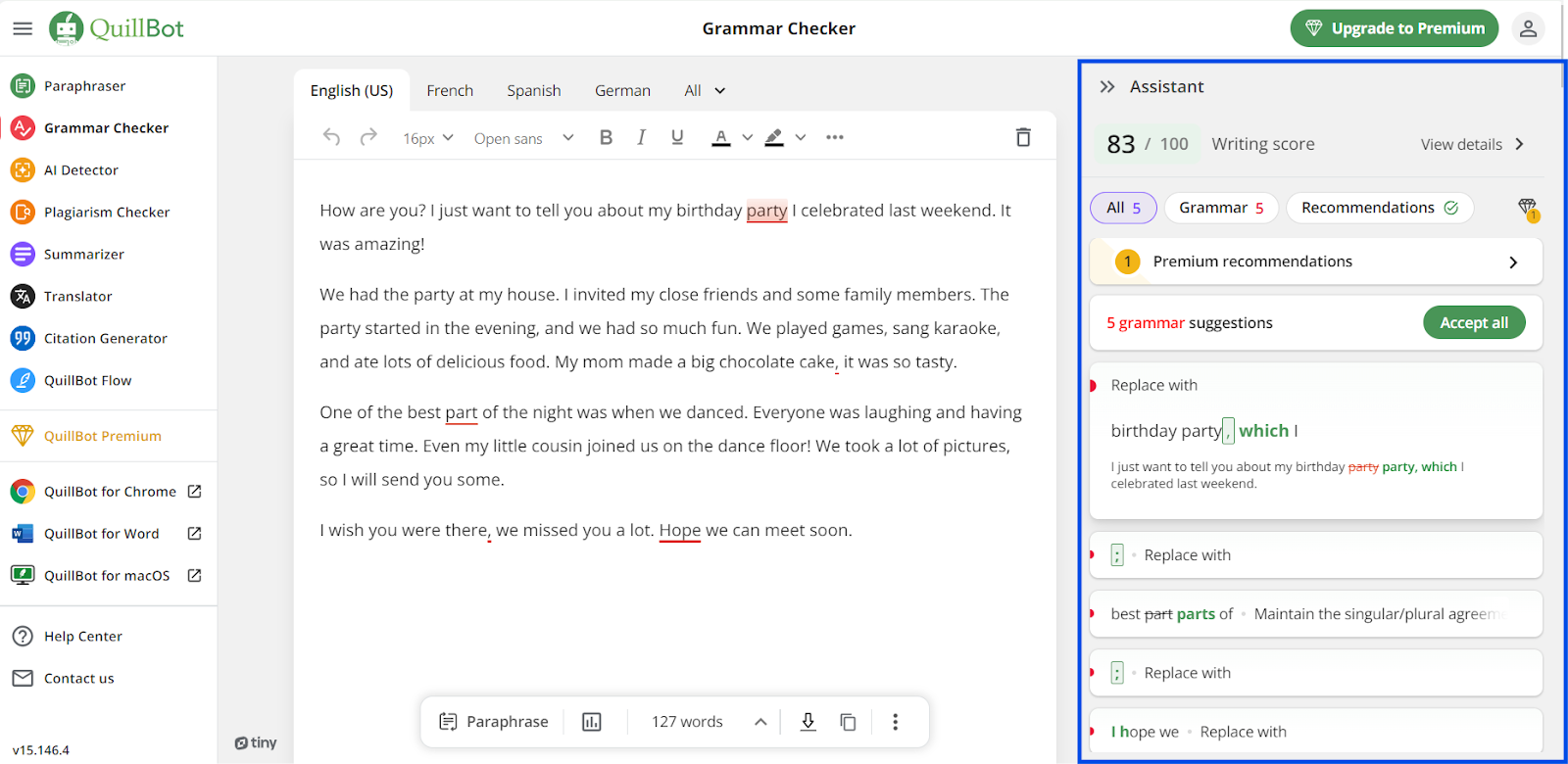Open the 'I hope we' suggestion card

tap(1316, 732)
